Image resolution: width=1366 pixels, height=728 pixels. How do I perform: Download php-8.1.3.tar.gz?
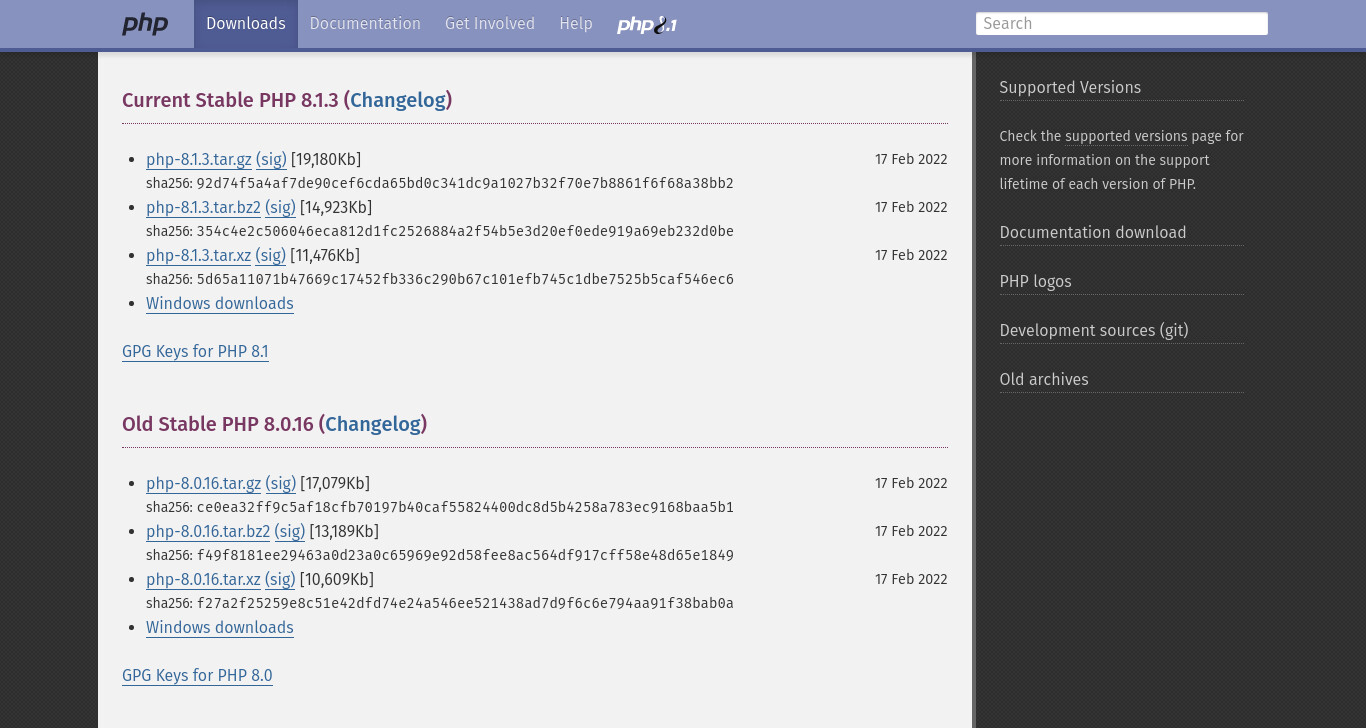pos(199,160)
